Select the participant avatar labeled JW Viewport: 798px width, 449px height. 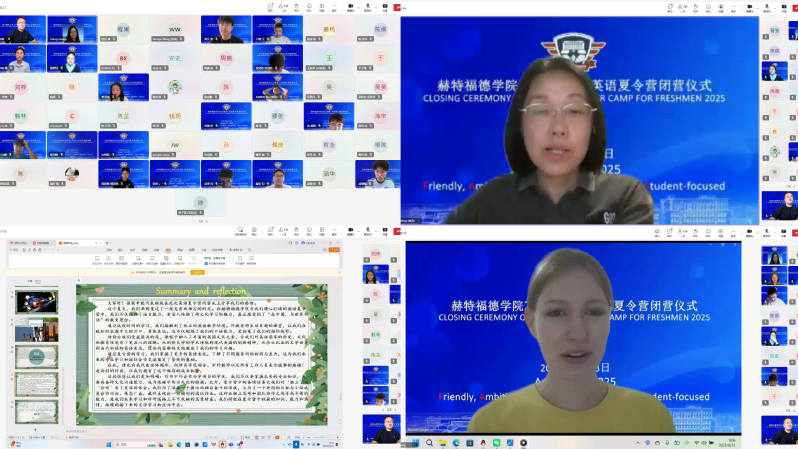click(x=175, y=146)
